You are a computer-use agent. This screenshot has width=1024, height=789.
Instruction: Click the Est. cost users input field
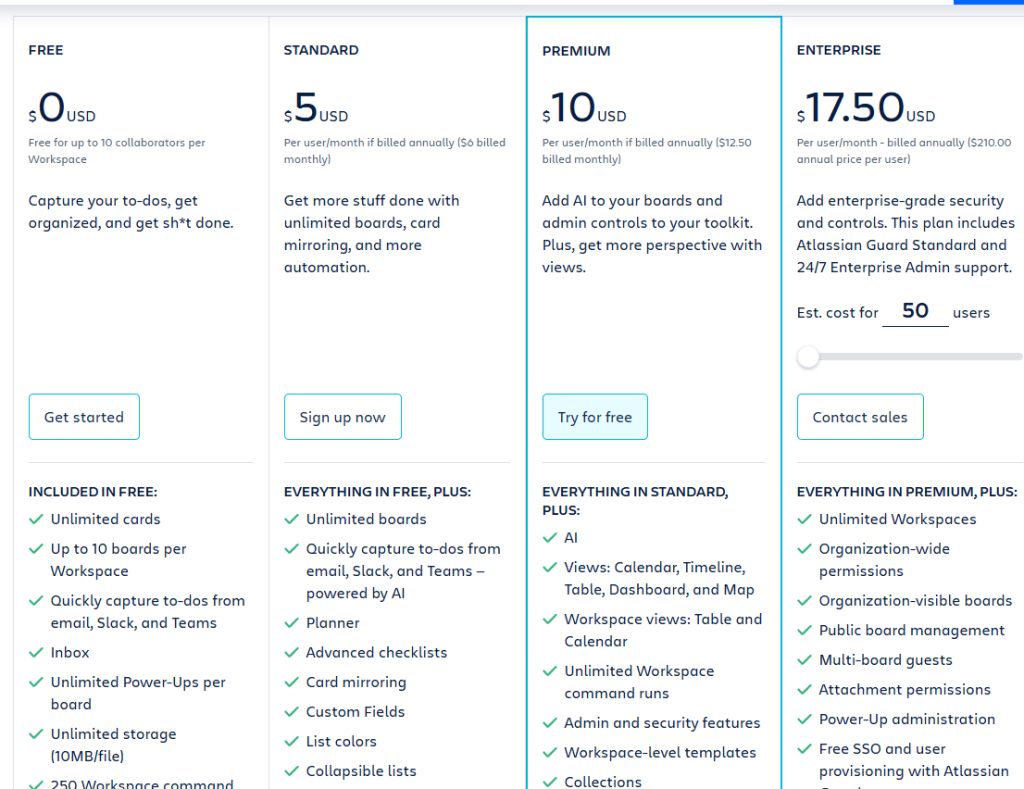(x=915, y=311)
